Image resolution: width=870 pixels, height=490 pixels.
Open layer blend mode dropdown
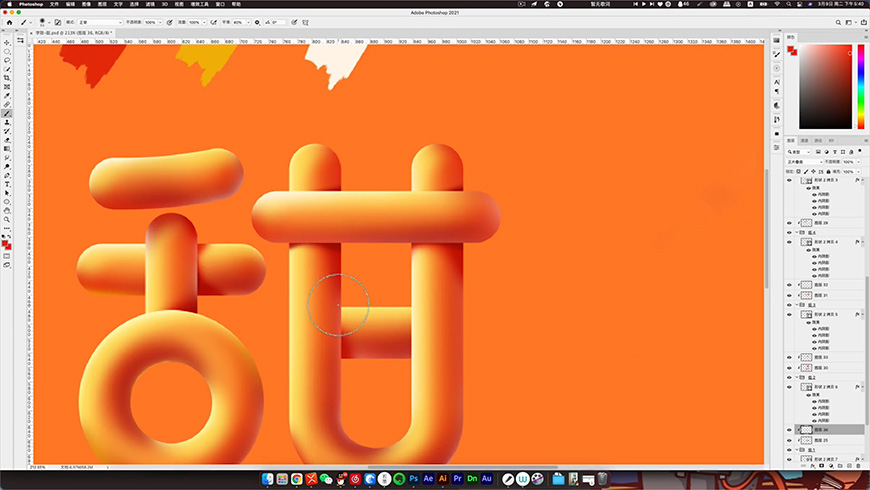pos(804,162)
